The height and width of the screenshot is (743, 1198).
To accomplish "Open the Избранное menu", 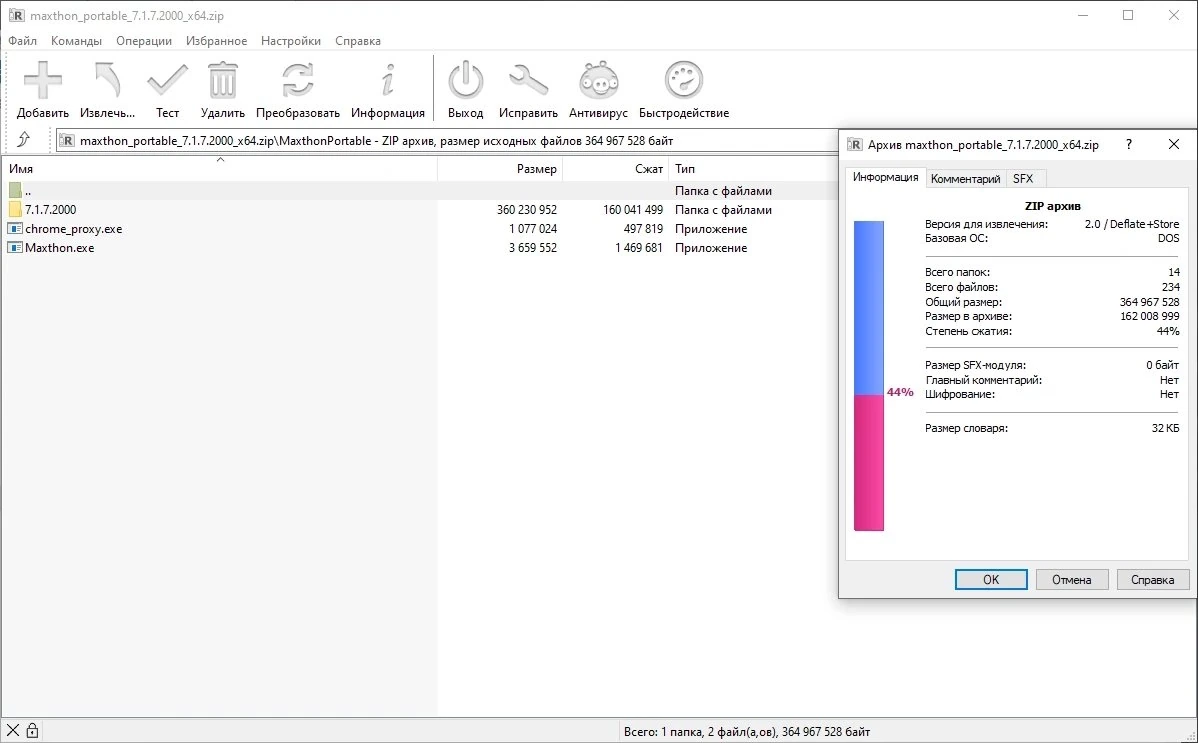I will [x=216, y=41].
